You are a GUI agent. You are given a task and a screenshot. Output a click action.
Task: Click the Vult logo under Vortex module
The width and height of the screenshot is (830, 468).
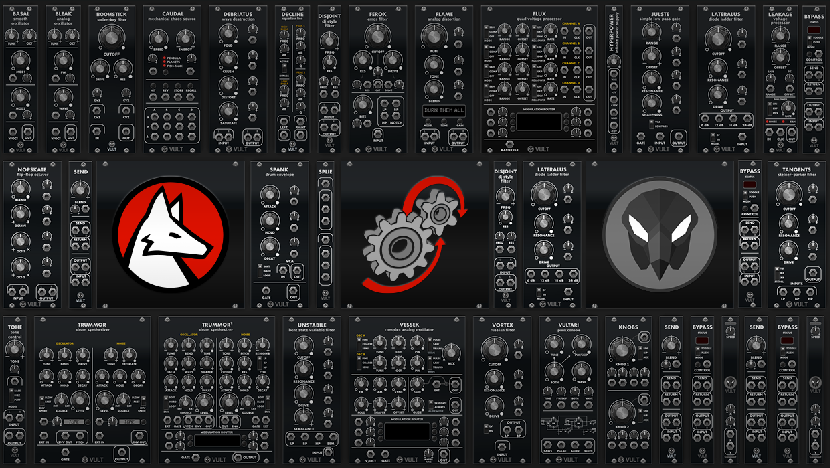502,460
